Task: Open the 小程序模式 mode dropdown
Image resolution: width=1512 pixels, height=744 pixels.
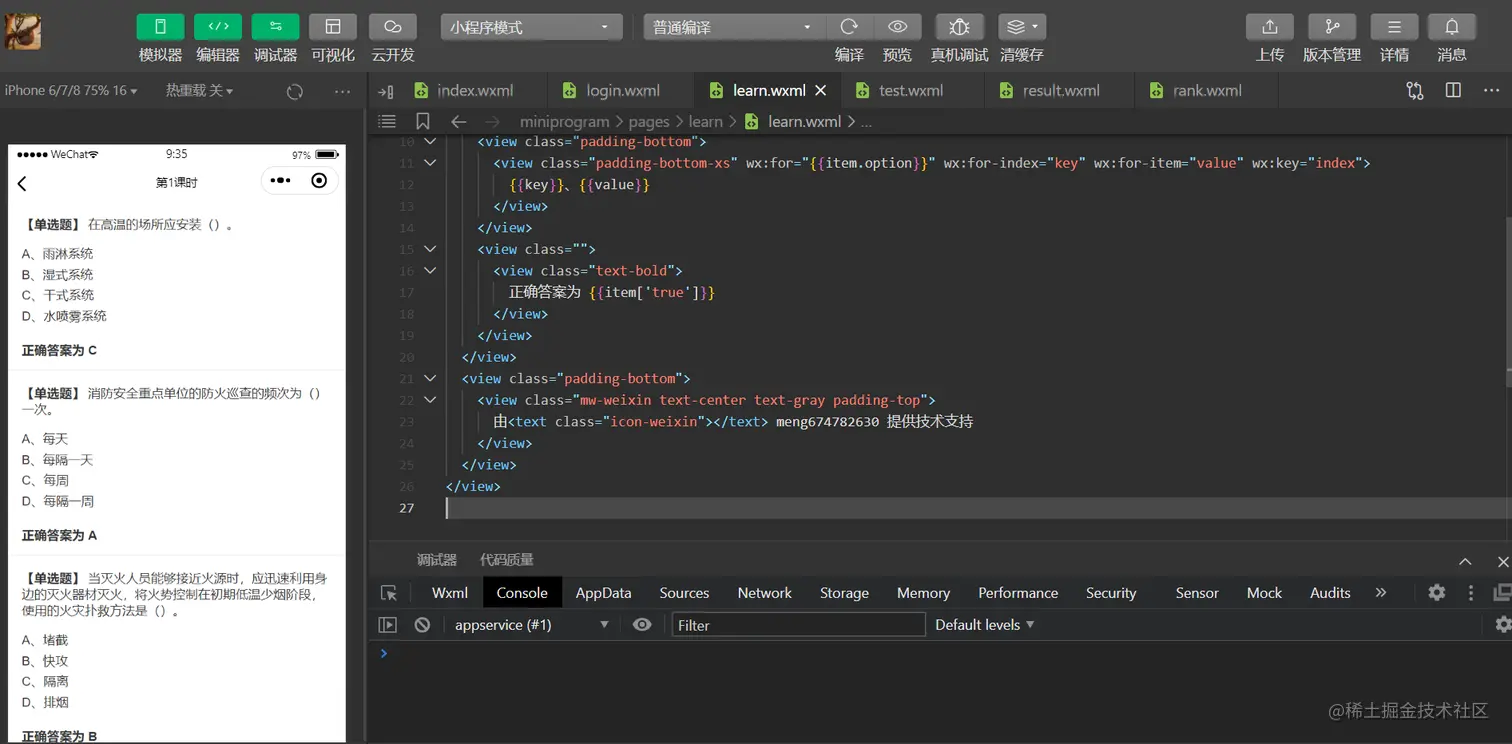Action: [x=531, y=27]
